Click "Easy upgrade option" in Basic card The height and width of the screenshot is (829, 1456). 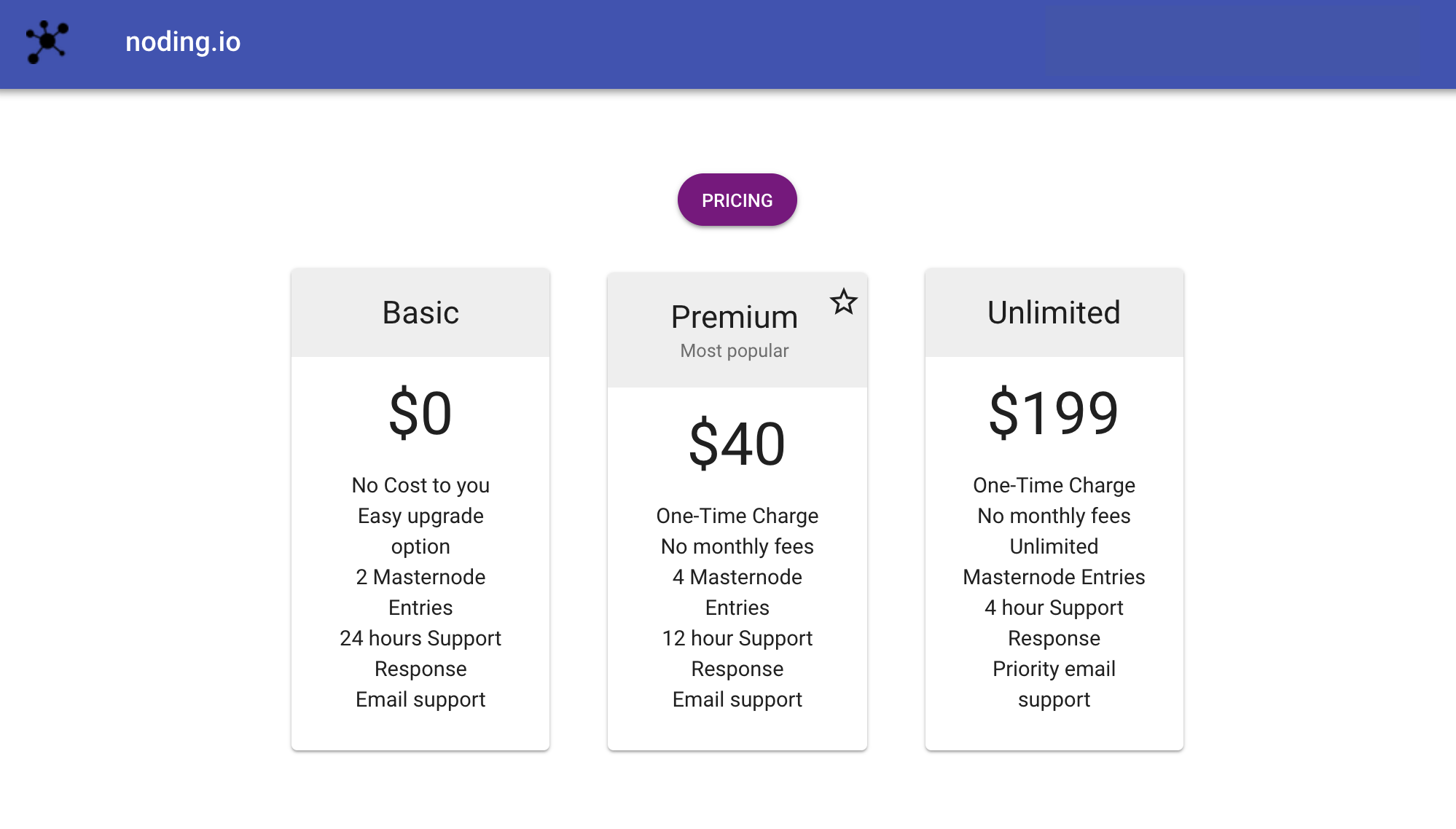(x=420, y=531)
